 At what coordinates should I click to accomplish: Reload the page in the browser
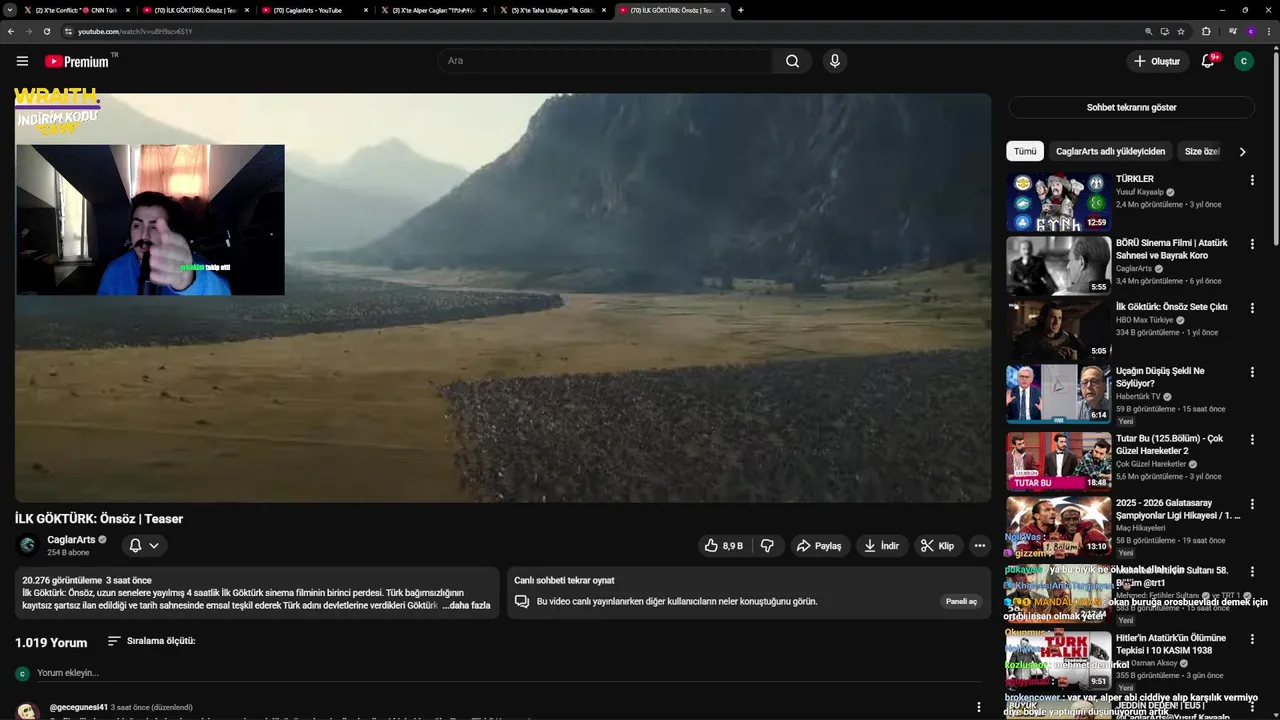(46, 31)
